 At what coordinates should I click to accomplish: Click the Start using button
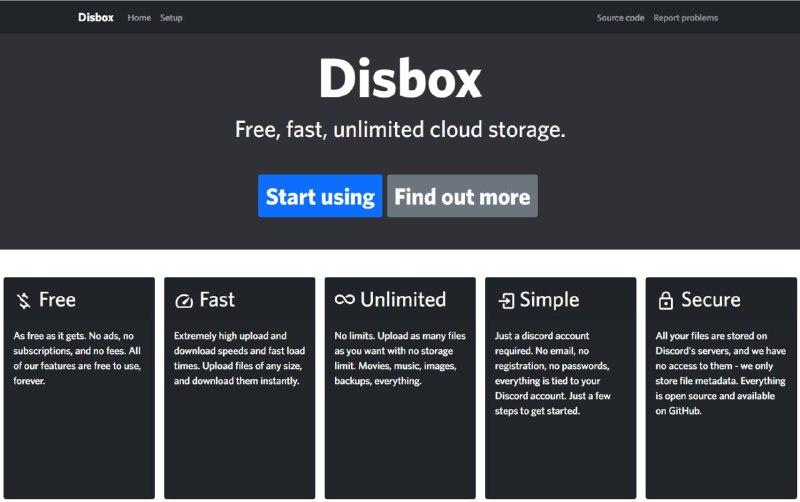coord(320,196)
